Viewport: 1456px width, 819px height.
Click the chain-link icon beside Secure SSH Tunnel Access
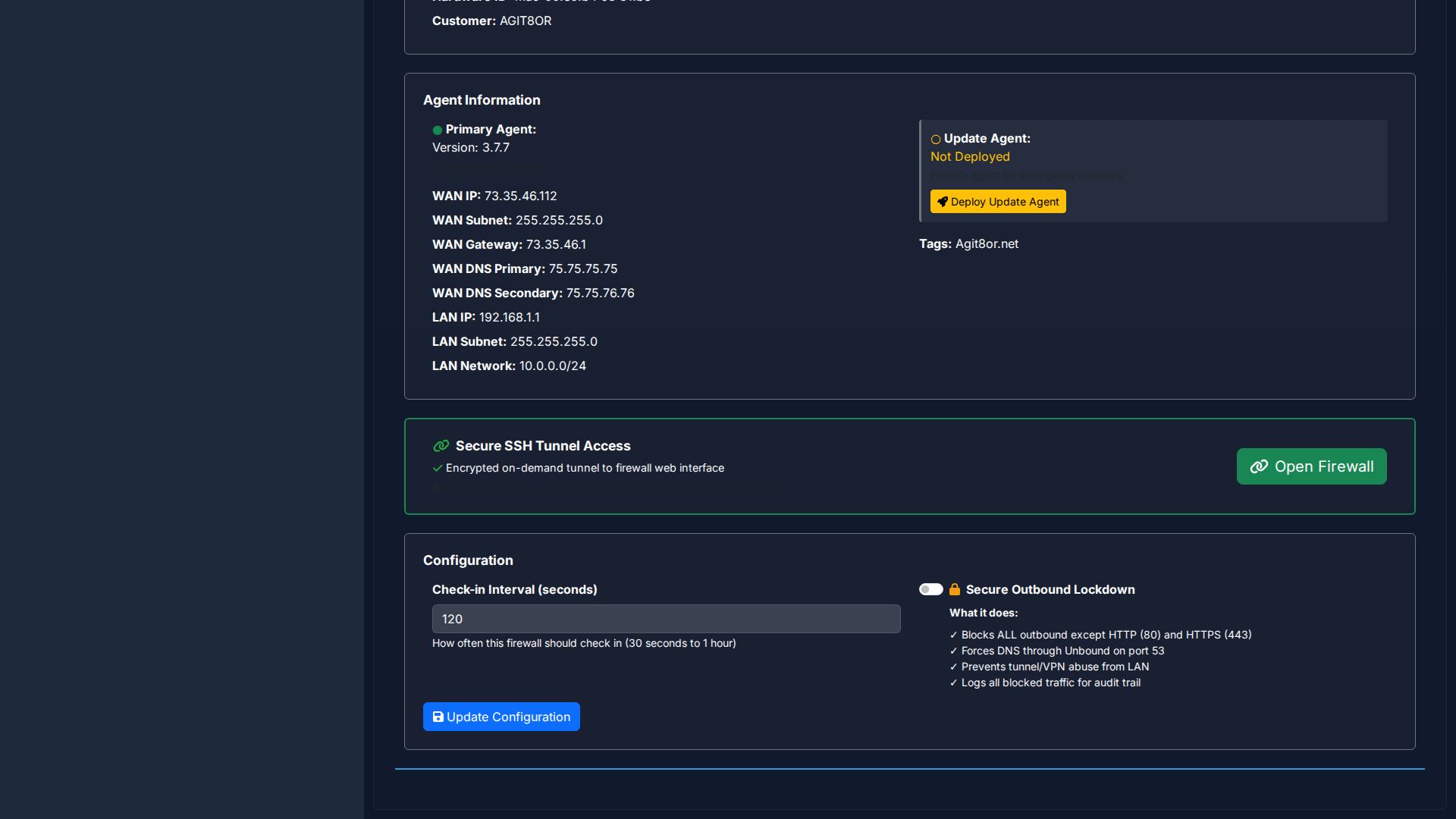[441, 446]
